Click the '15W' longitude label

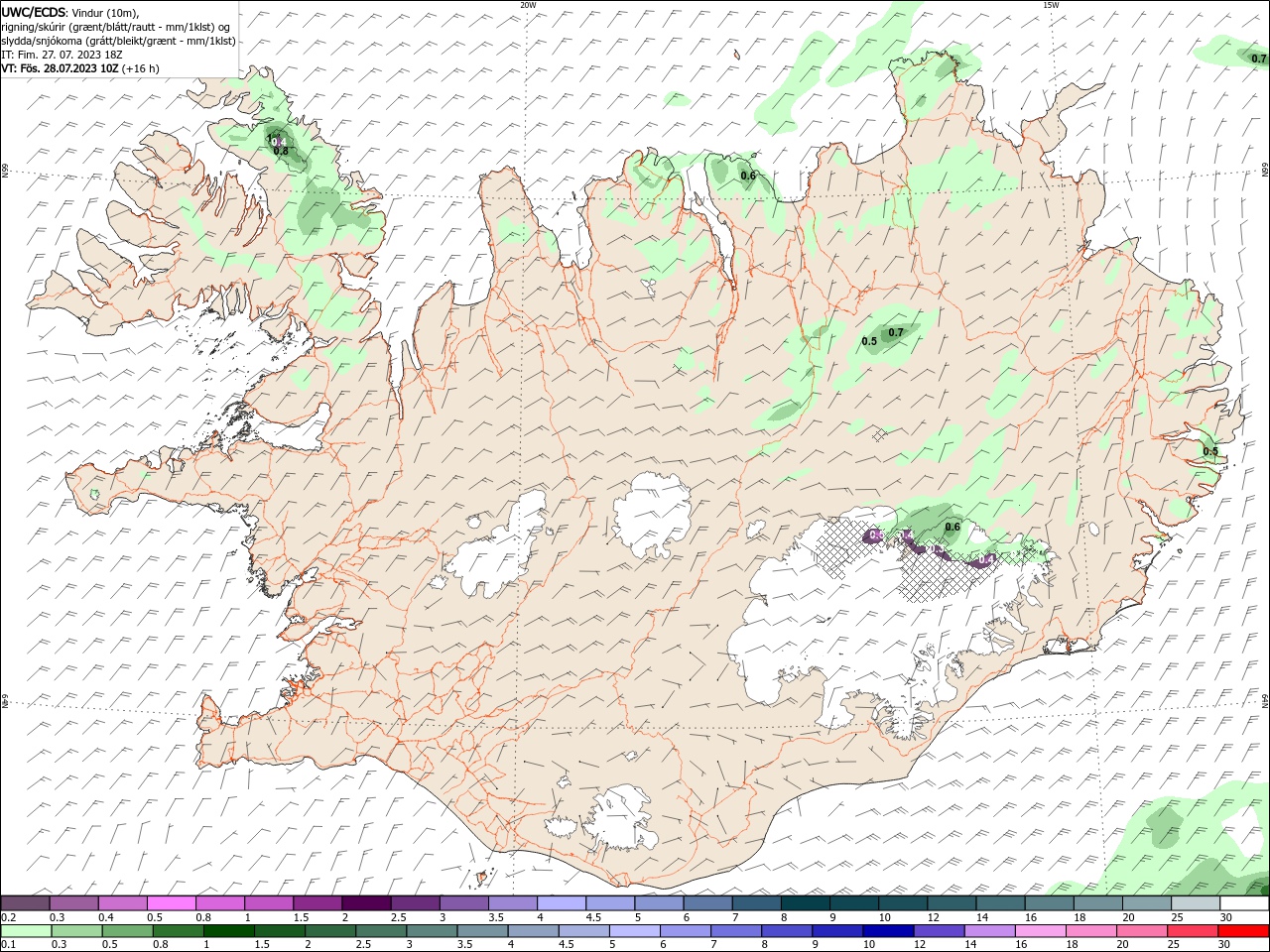tap(1051, 5)
